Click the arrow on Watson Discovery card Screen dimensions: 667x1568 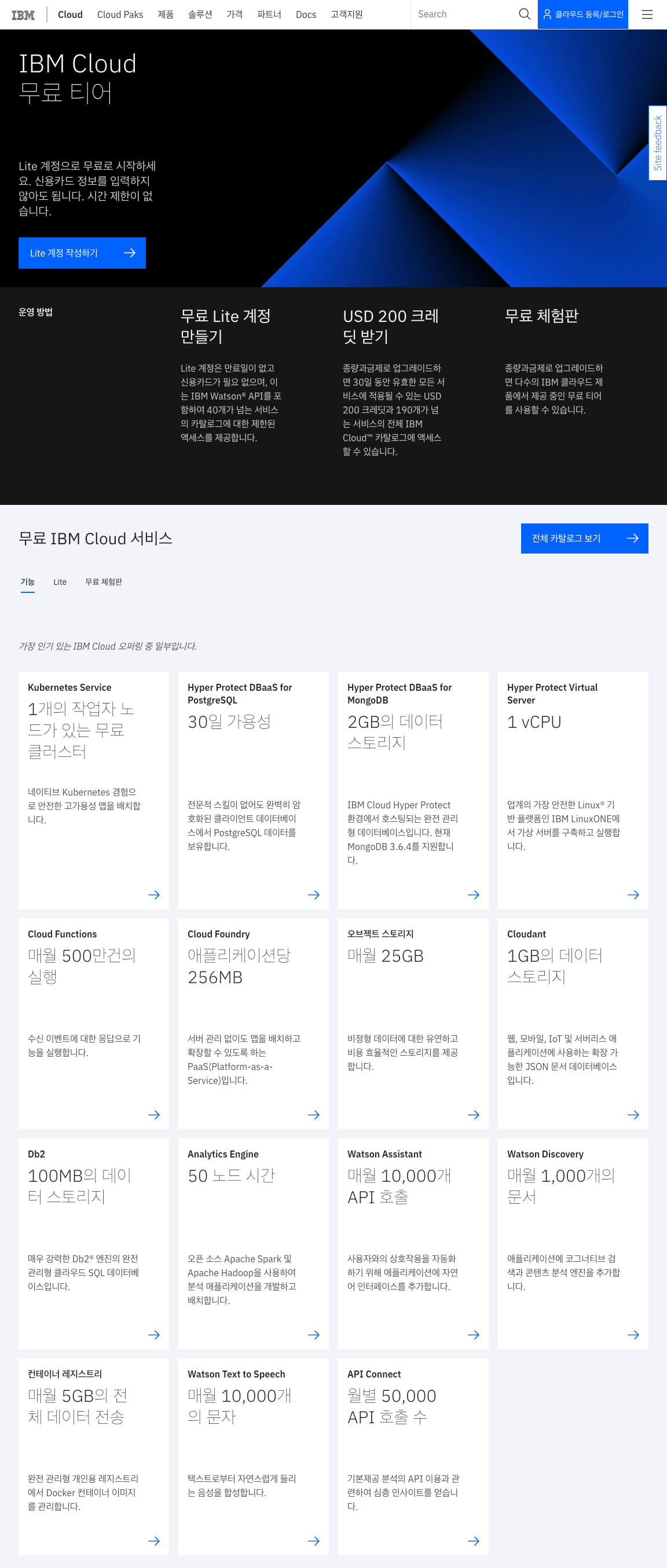pyautogui.click(x=633, y=1335)
